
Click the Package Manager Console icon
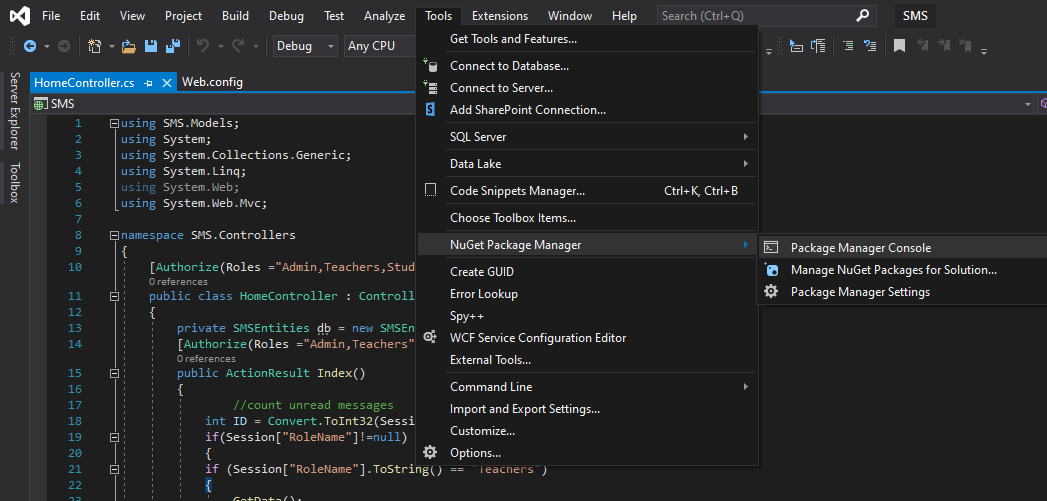click(771, 247)
